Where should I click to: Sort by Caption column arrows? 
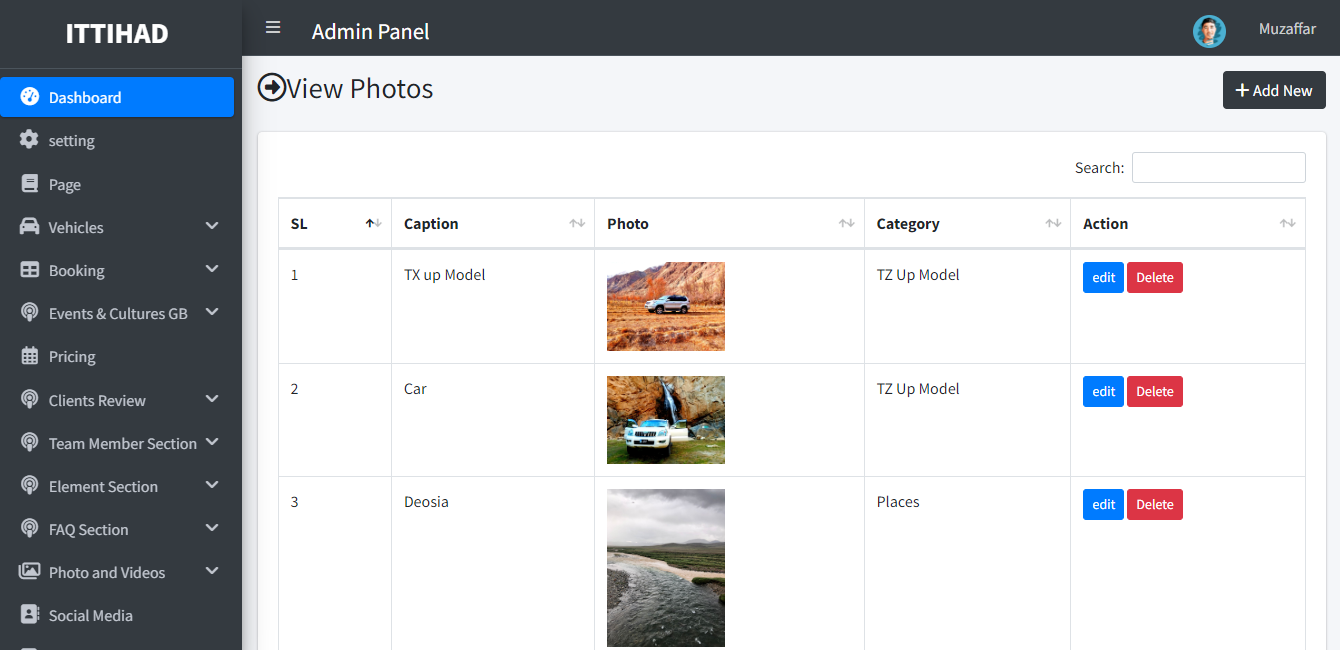click(577, 224)
